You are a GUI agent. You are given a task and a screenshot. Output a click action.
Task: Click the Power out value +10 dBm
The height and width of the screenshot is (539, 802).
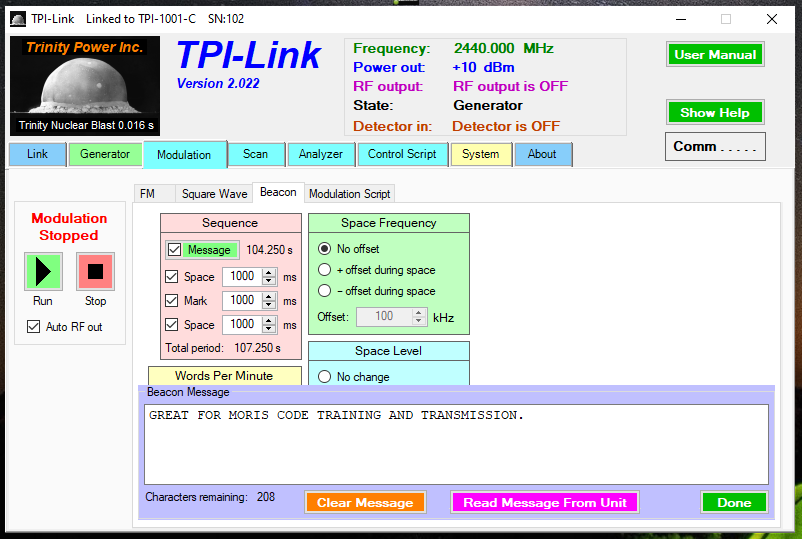(x=483, y=68)
